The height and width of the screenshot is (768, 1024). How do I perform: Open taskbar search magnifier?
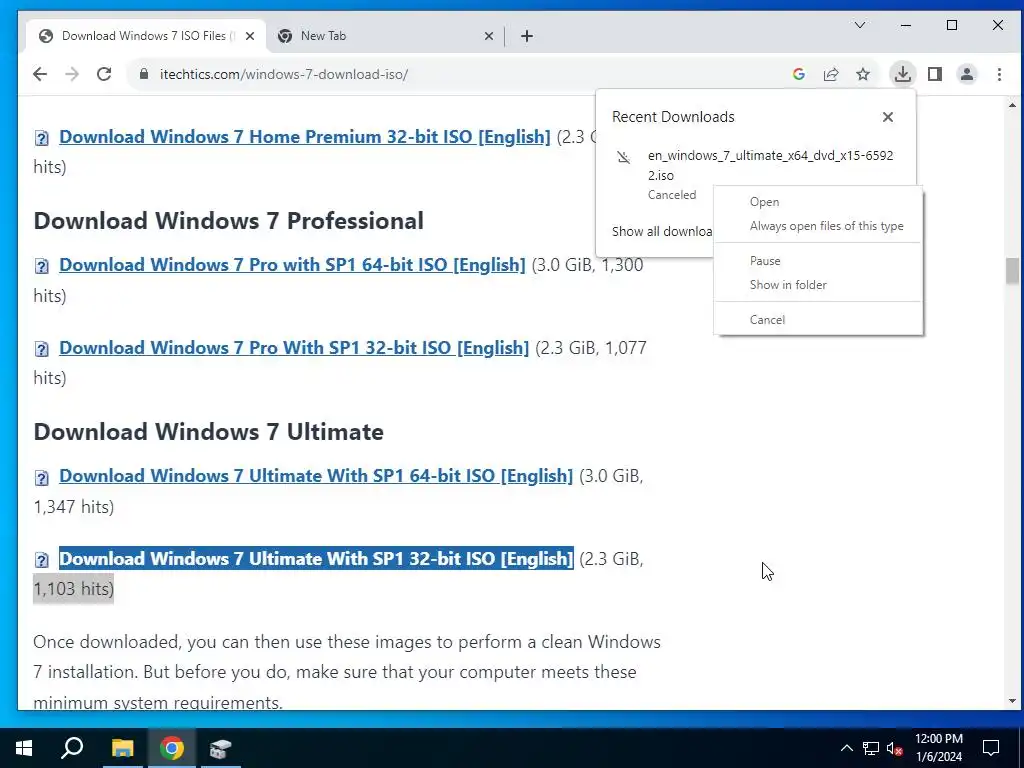pos(72,748)
